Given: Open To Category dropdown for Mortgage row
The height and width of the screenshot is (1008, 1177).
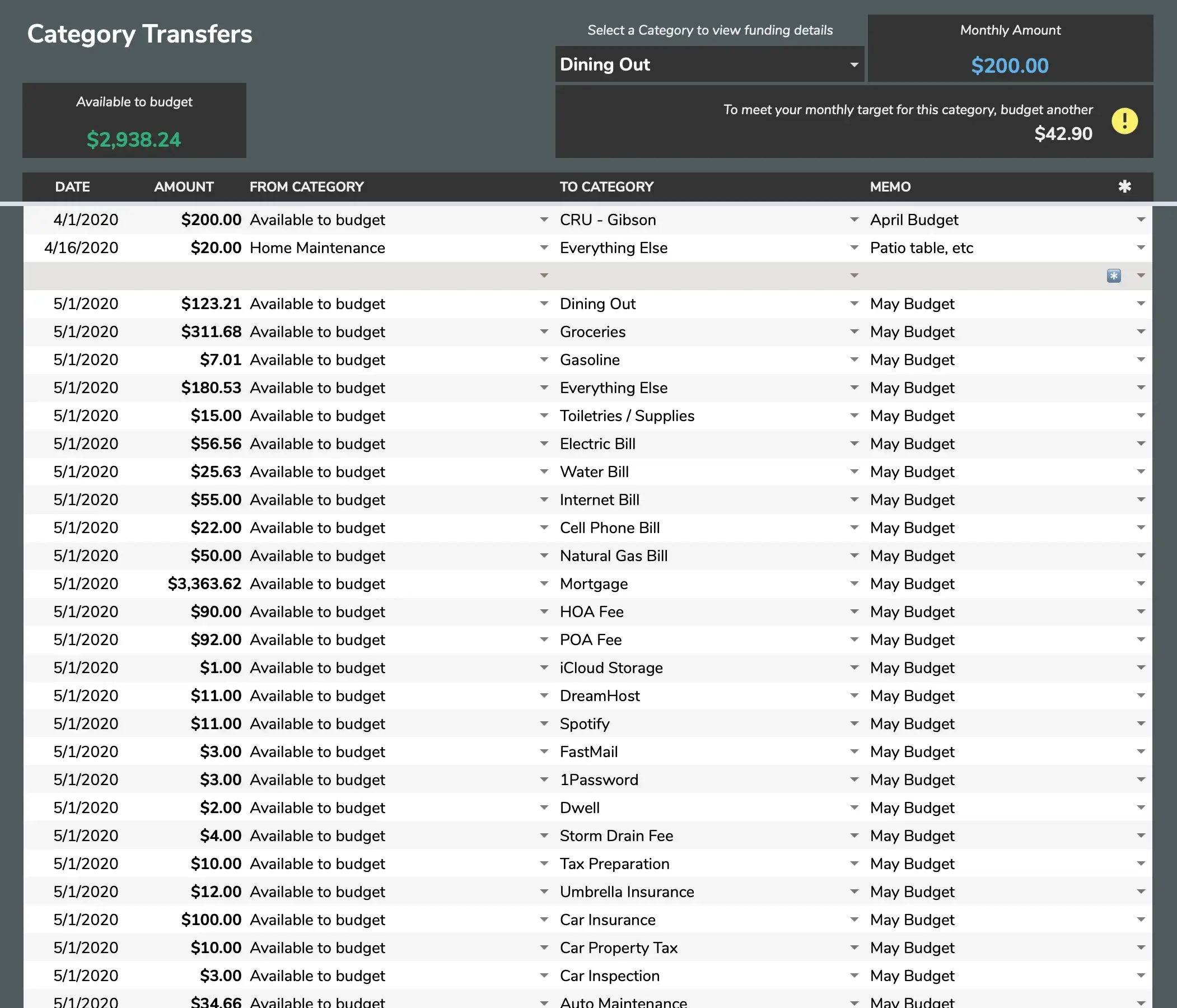Looking at the screenshot, I should 854,584.
